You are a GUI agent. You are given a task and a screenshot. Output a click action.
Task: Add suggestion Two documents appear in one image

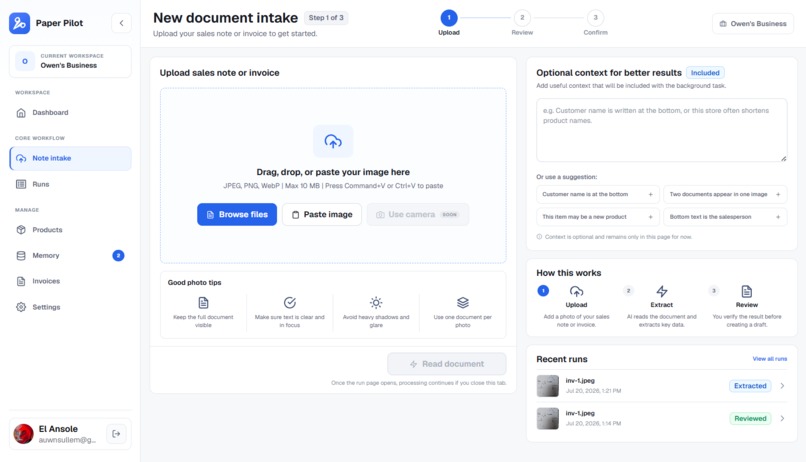coord(725,194)
